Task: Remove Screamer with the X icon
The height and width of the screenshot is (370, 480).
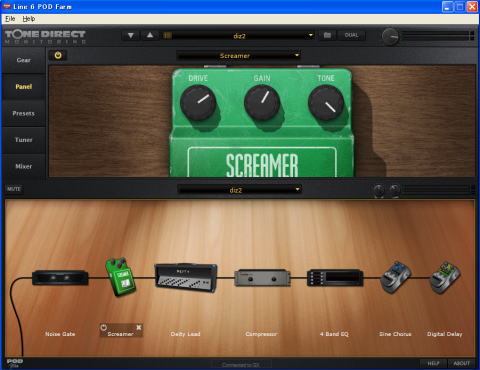Action: 139,327
